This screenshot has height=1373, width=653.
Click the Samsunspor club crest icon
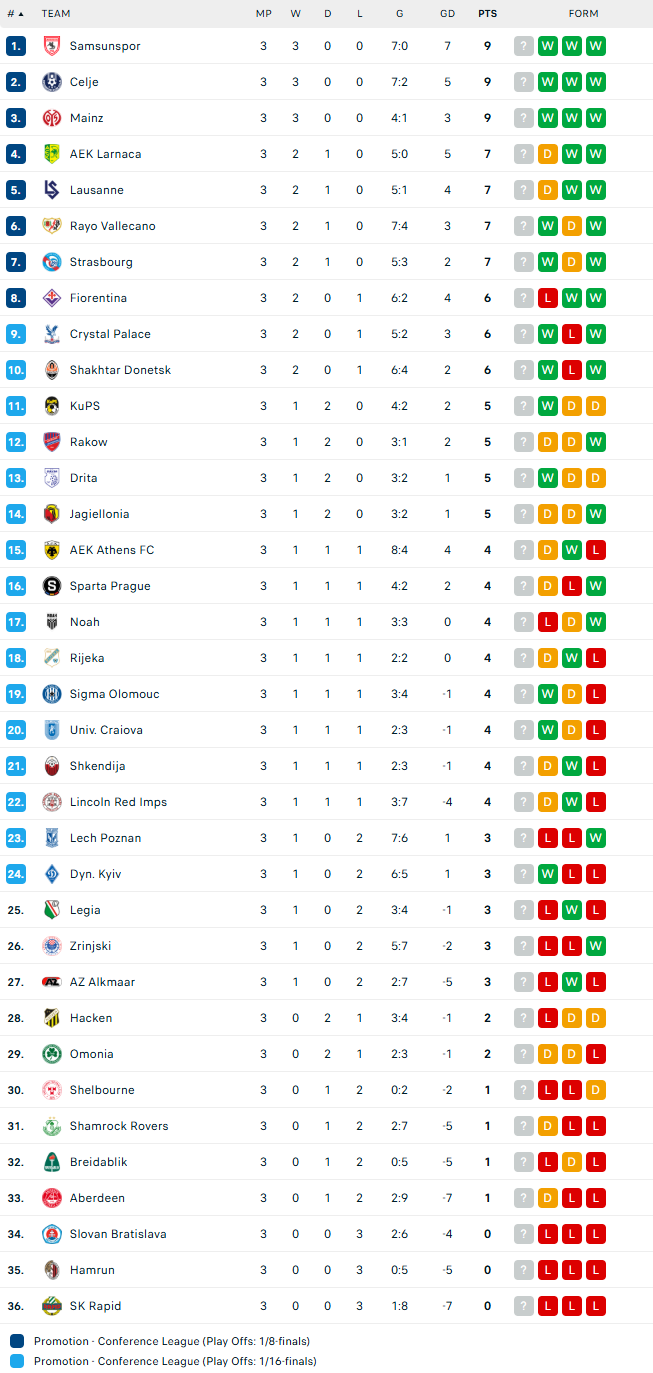(x=52, y=46)
